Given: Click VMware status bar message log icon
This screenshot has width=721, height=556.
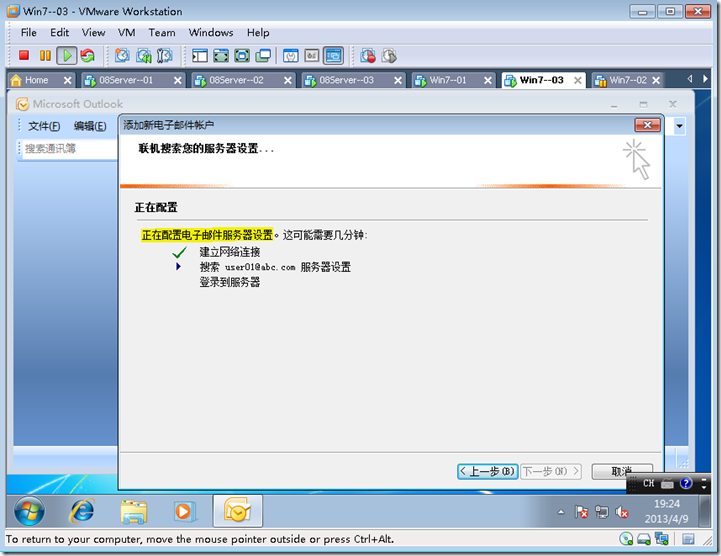Looking at the screenshot, I should coord(688,539).
